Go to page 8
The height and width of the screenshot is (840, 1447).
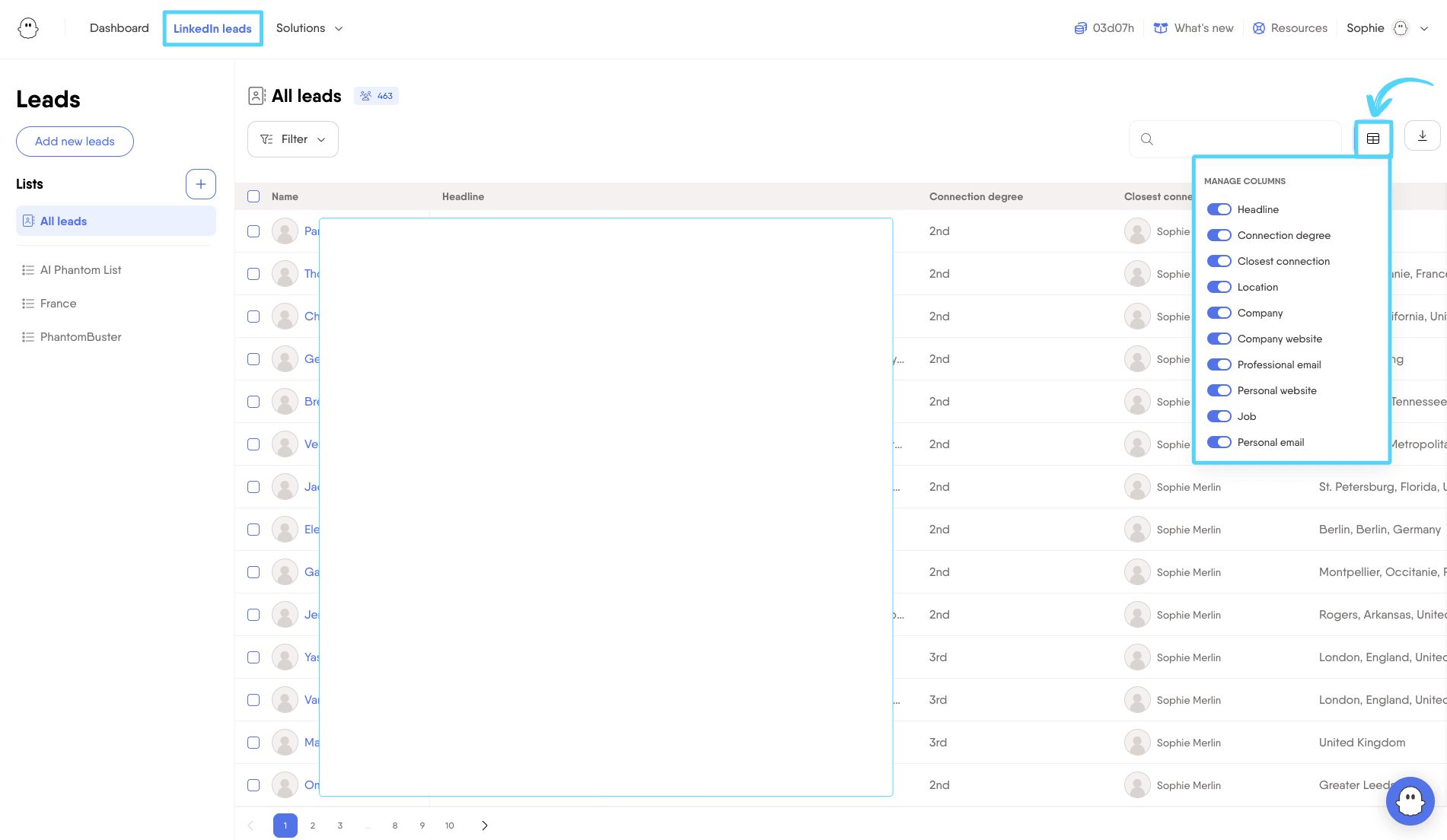[x=395, y=826]
